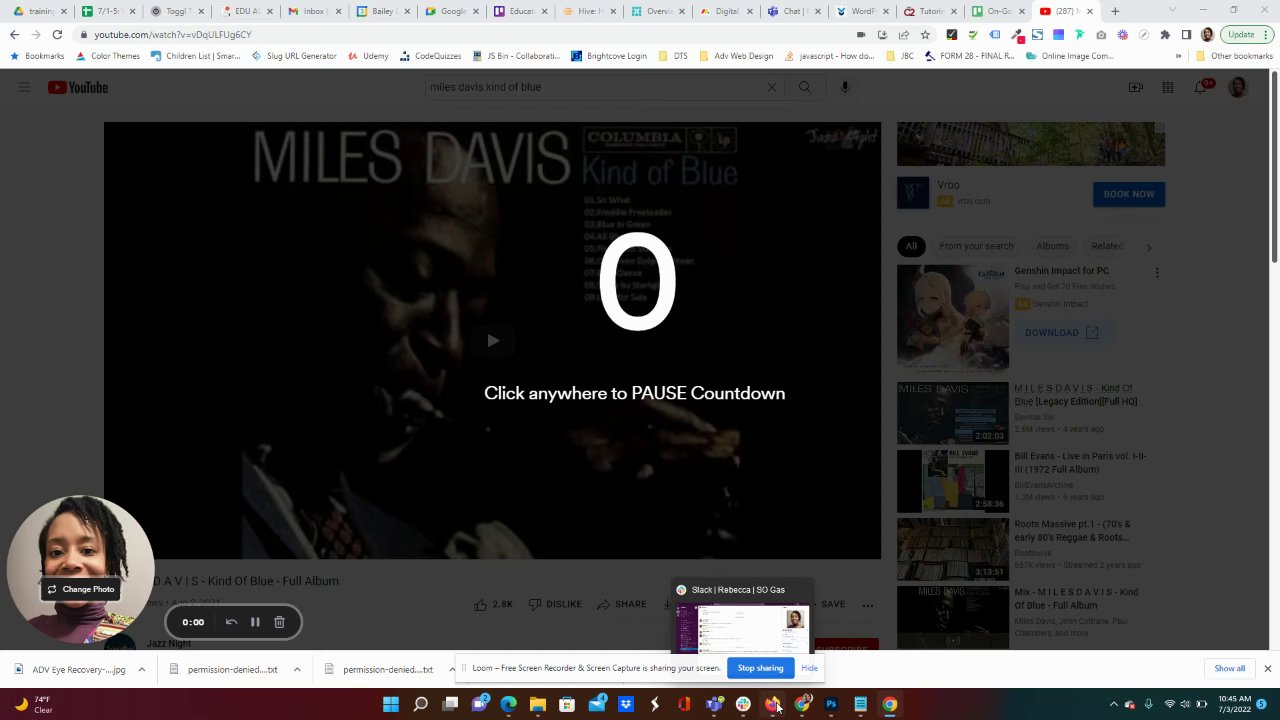Start voice search with microphone icon
The width and height of the screenshot is (1280, 720).
click(x=845, y=87)
